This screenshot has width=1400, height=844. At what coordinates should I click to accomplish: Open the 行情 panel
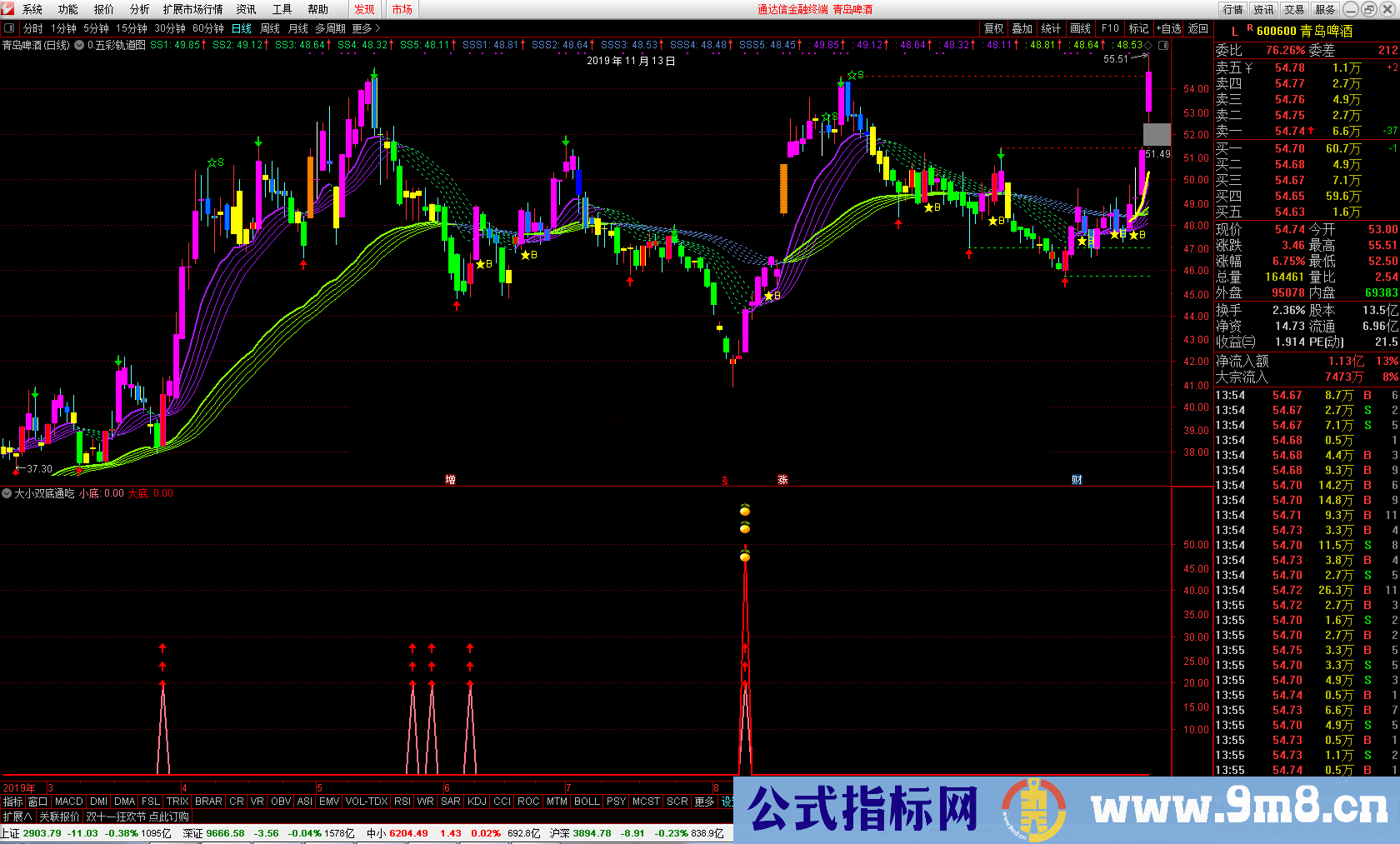tap(1233, 9)
